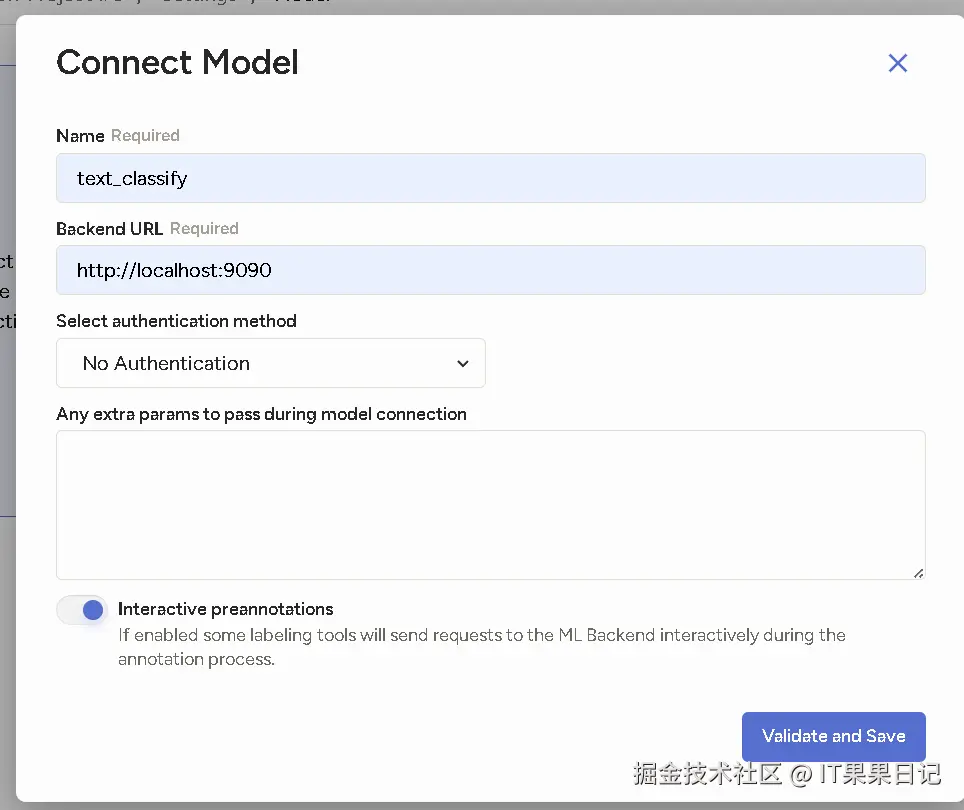This screenshot has width=964, height=810.
Task: Grab the textarea resize handle corner
Action: tap(918, 572)
